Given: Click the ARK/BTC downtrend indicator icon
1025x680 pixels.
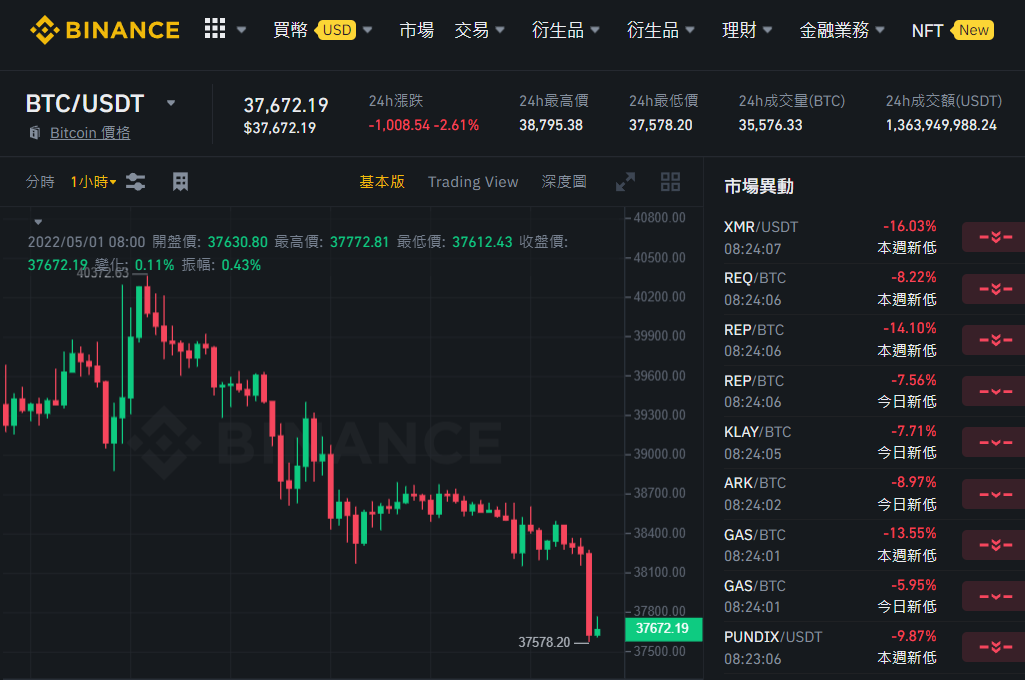Looking at the screenshot, I should (x=994, y=494).
